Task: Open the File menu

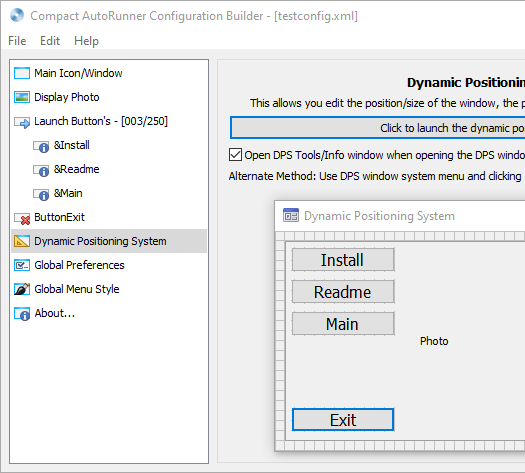Action: 17,41
